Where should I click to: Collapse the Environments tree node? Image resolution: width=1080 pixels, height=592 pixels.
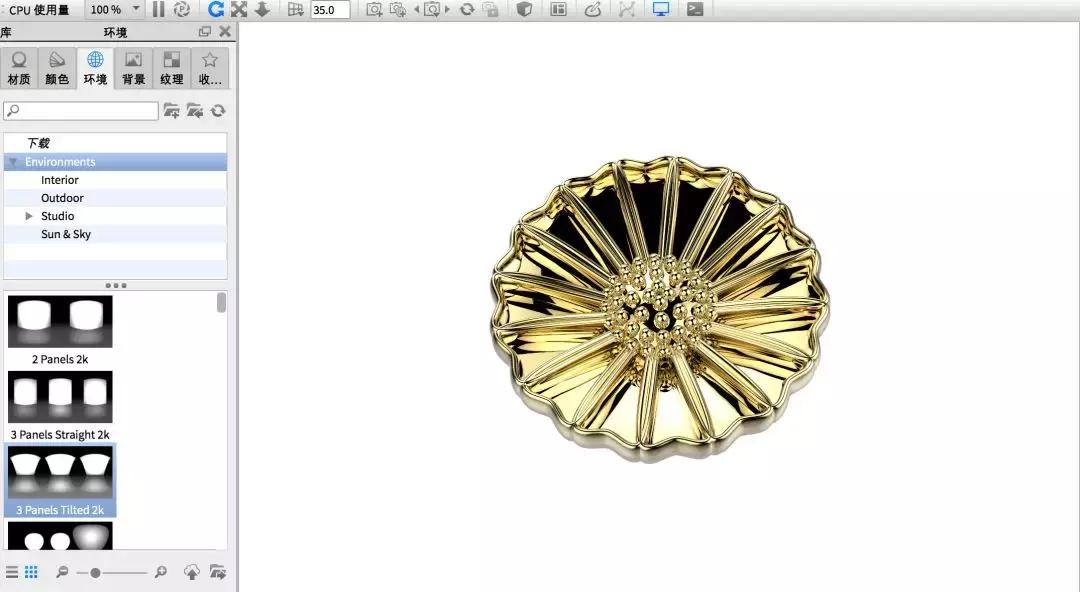click(x=13, y=162)
